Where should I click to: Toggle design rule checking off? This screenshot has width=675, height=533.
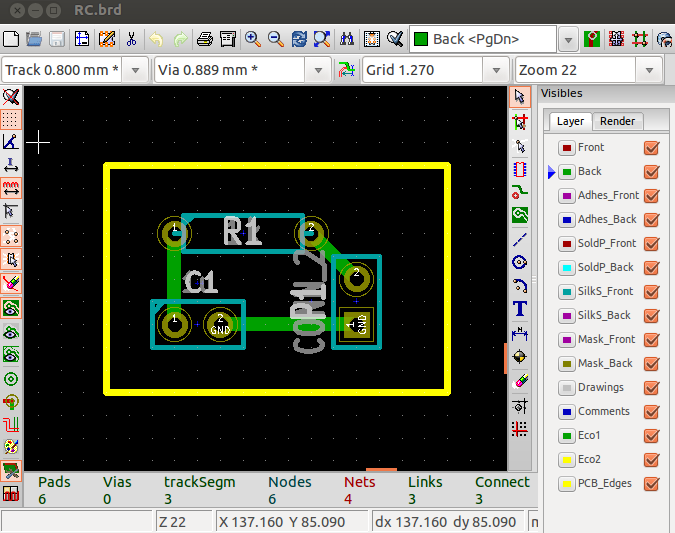(x=11, y=96)
